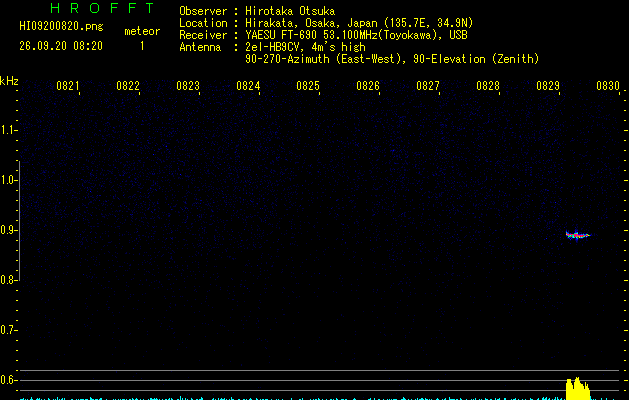Click the Location line Hirakata, Osaka, Japan

(x=326, y=23)
